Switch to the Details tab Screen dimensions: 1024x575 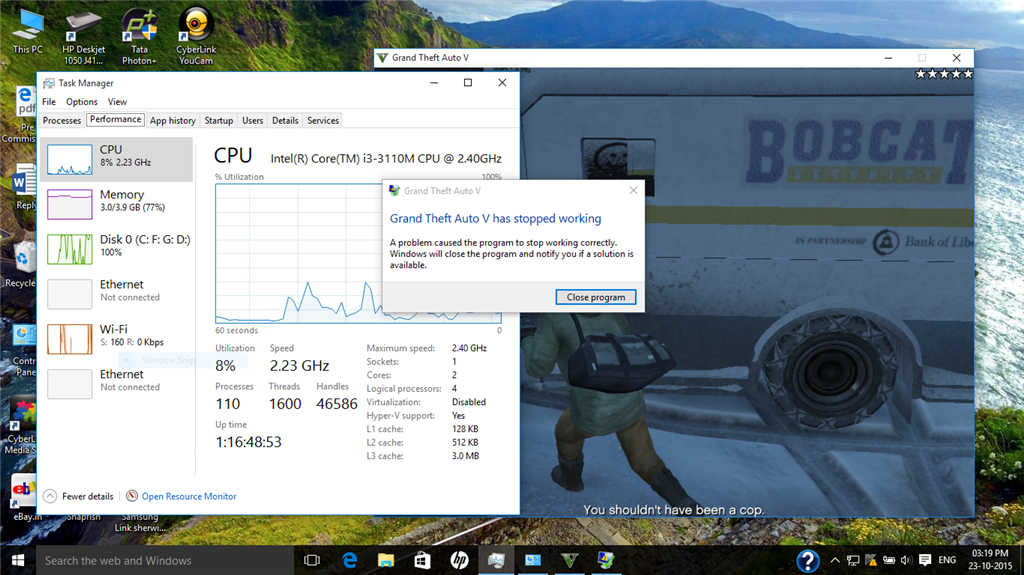click(285, 120)
